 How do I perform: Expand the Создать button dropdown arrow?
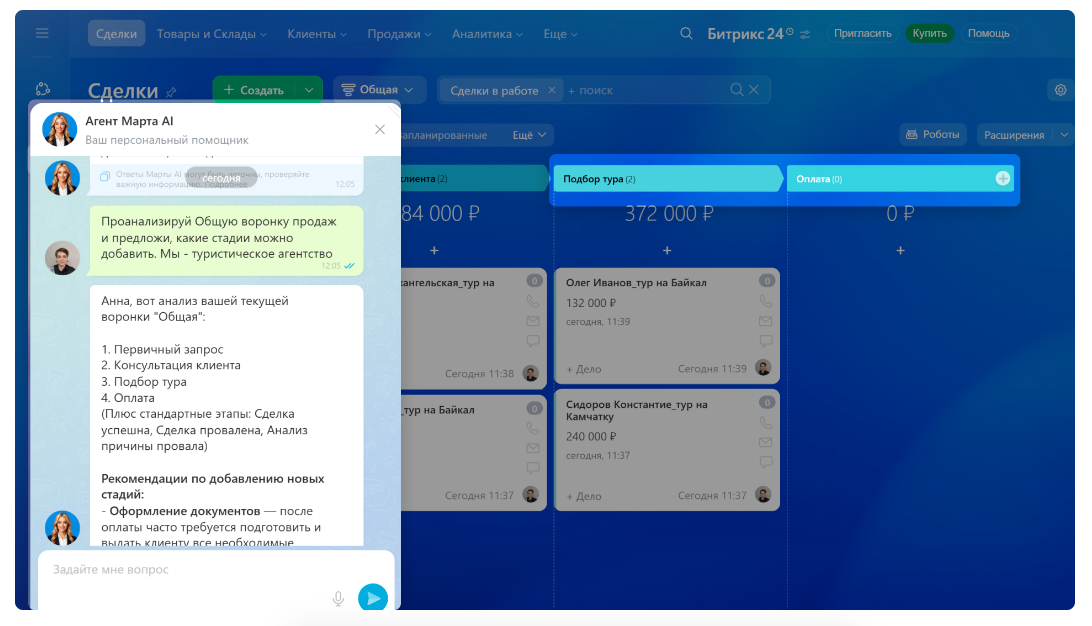click(x=309, y=90)
